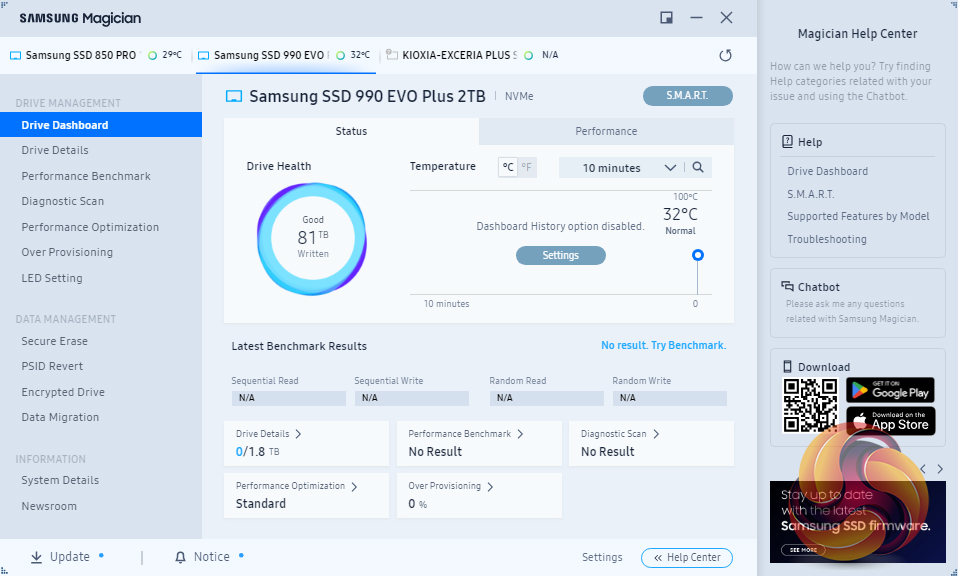Select the Celsius temperature unit
This screenshot has height=576, width=958.
(x=508, y=167)
